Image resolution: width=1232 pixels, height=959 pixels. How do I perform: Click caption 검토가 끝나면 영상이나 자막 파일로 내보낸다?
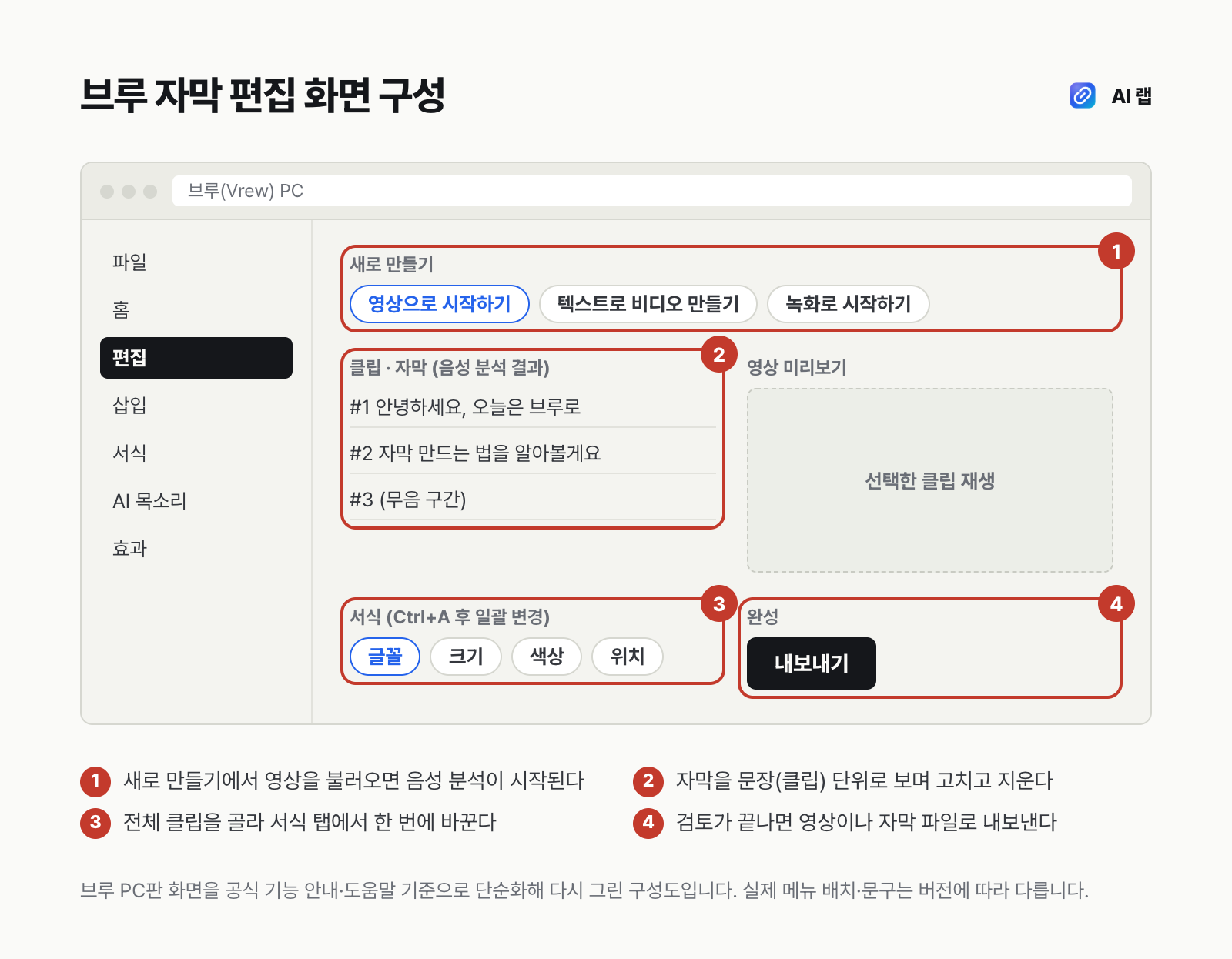click(x=866, y=822)
